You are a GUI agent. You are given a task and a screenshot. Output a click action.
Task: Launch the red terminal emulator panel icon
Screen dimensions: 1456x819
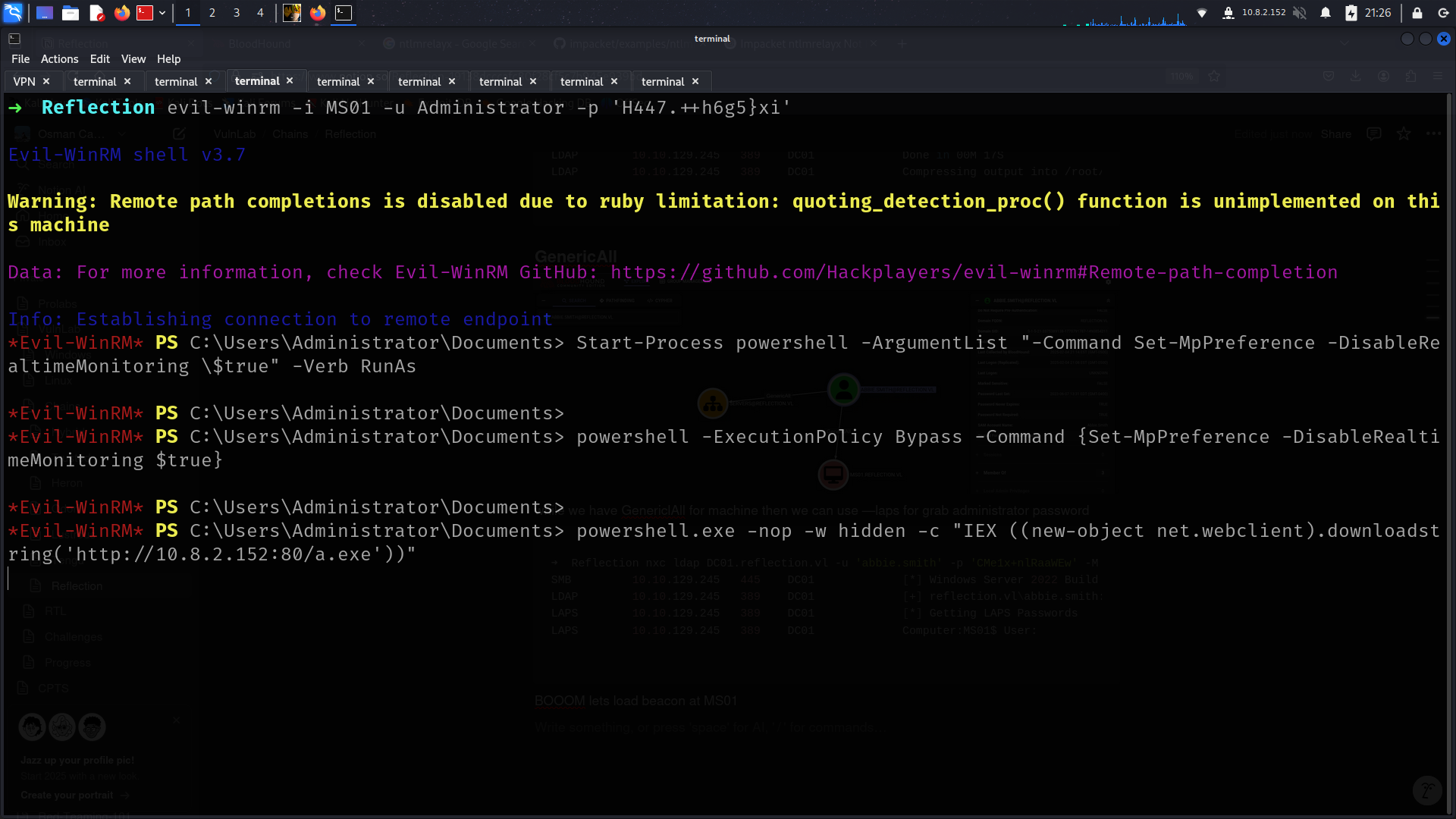coord(145,13)
